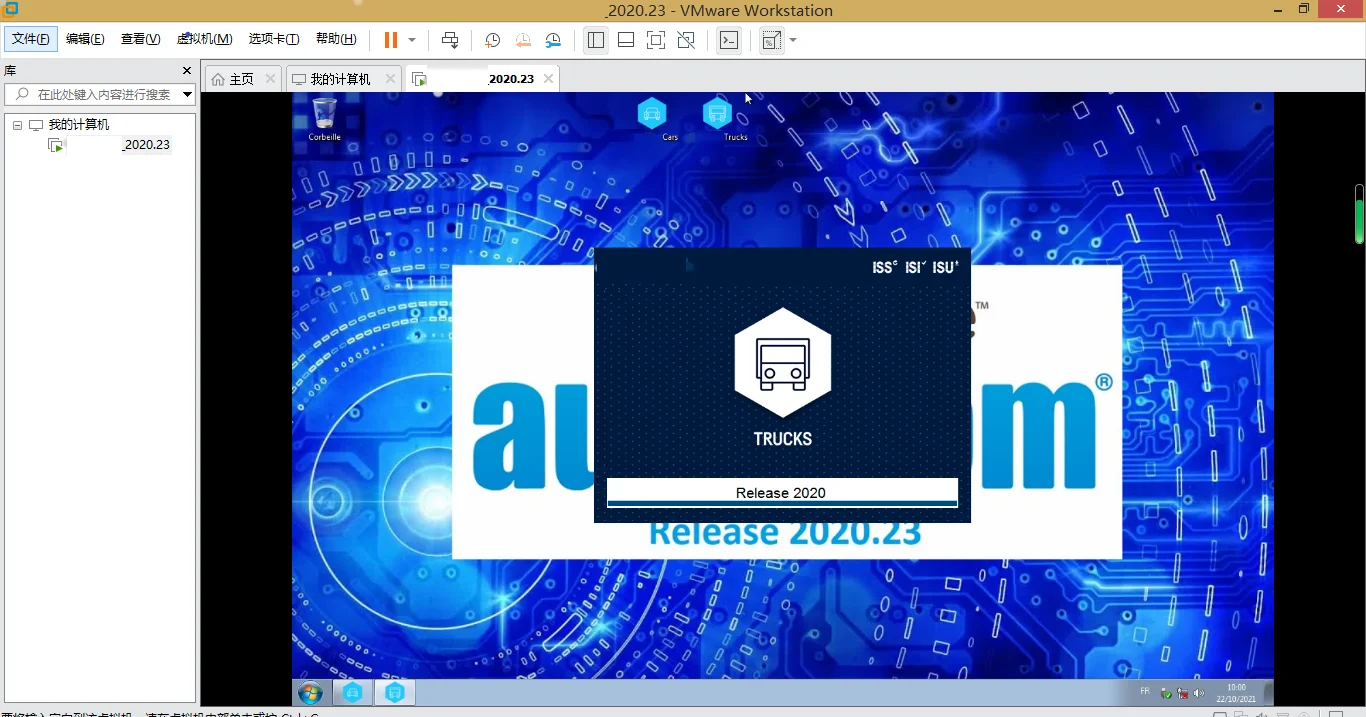Toggle the thumbnail bar view
This screenshot has width=1366, height=717.
(626, 40)
